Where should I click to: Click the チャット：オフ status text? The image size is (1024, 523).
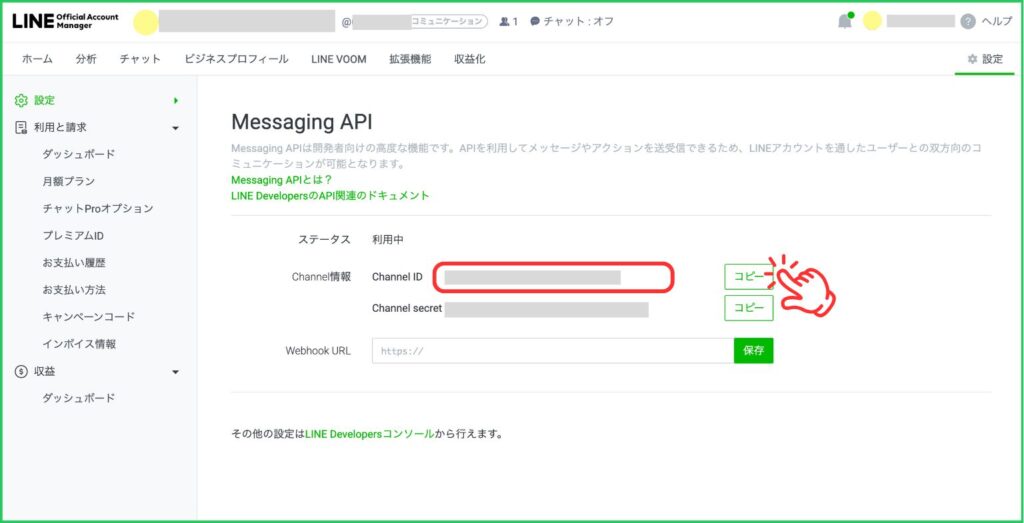579,22
